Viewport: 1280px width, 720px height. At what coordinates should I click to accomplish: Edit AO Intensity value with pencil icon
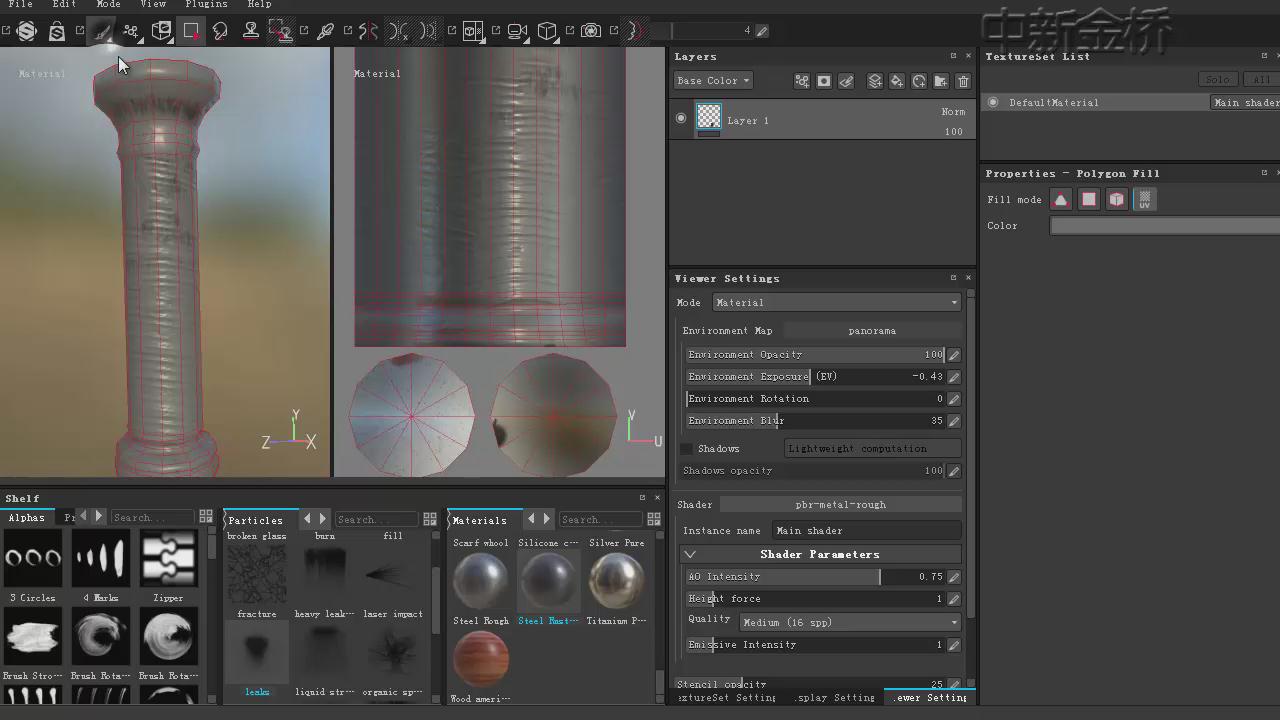coord(954,577)
